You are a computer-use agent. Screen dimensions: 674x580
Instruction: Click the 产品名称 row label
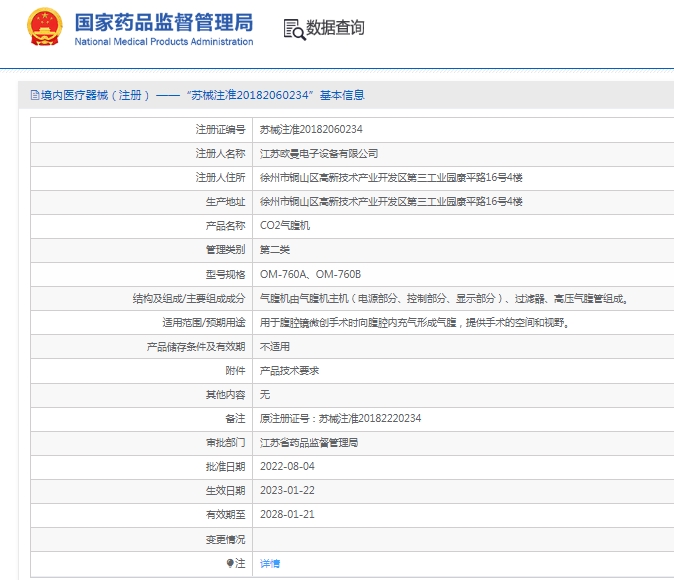pyautogui.click(x=226, y=226)
